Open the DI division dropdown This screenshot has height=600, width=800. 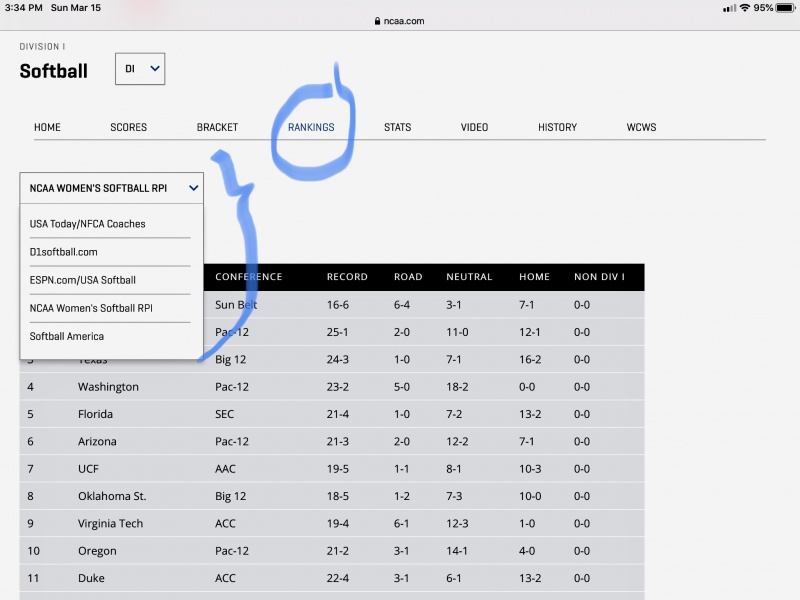coord(140,69)
